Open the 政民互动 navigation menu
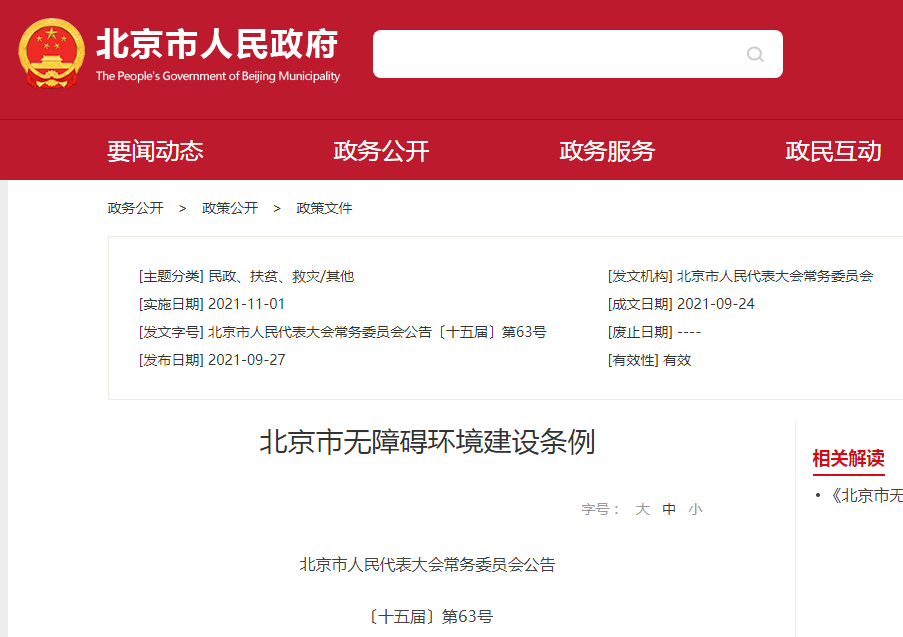This screenshot has width=903, height=637. pos(833,151)
